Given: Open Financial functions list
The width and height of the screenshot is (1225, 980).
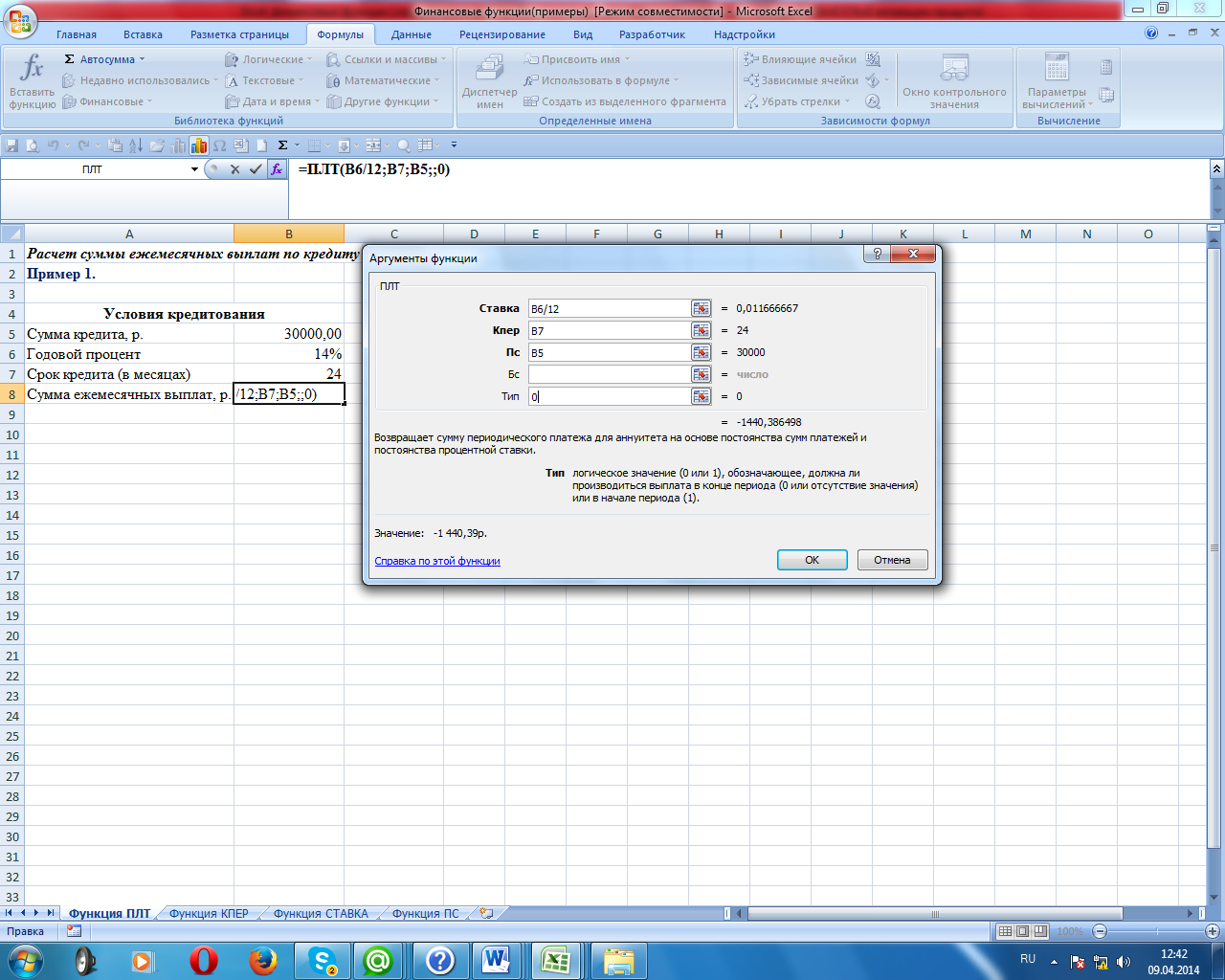Looking at the screenshot, I should [x=107, y=101].
